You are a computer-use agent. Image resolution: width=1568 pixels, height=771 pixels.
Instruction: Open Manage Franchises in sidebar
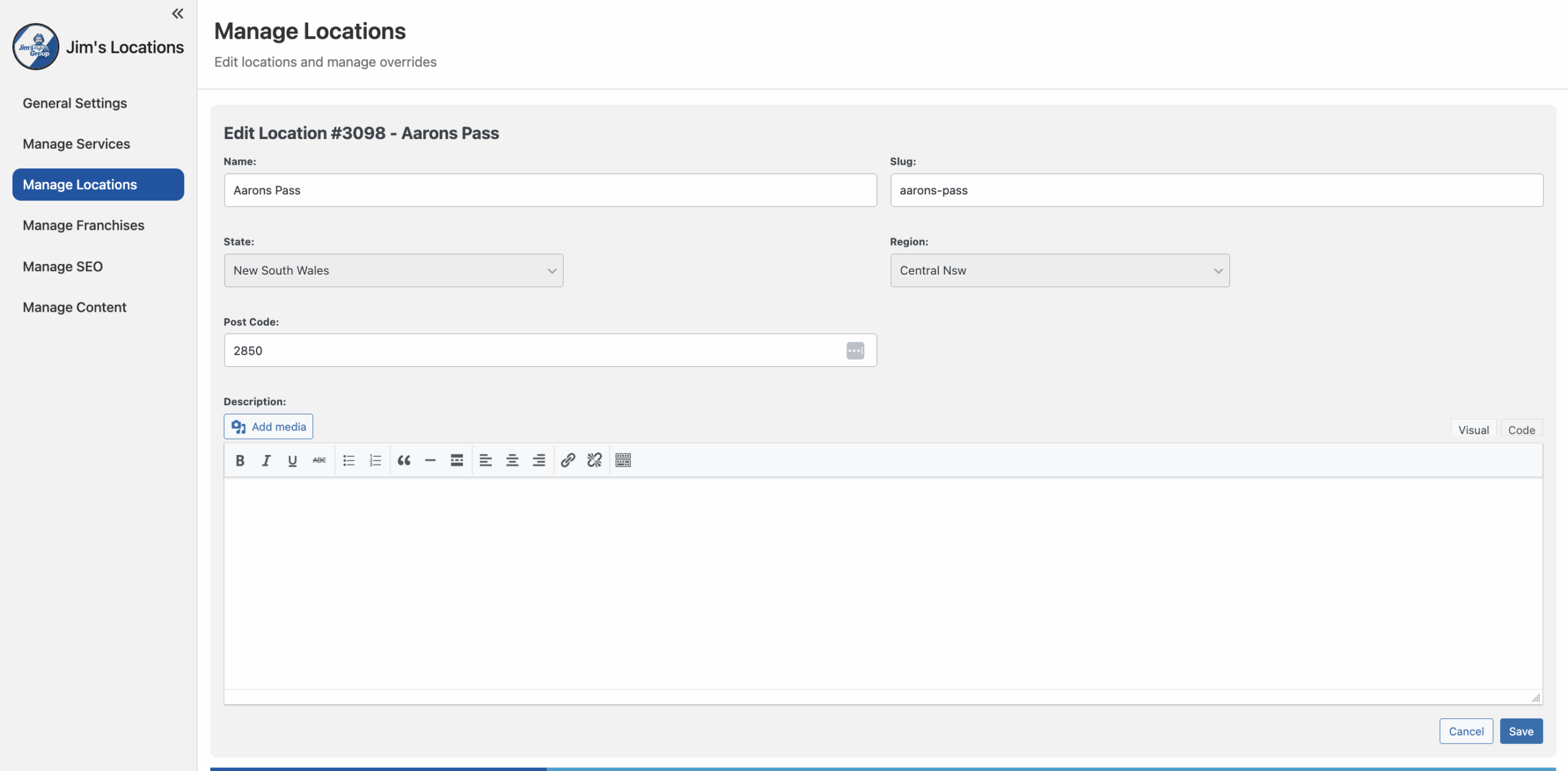[83, 225]
